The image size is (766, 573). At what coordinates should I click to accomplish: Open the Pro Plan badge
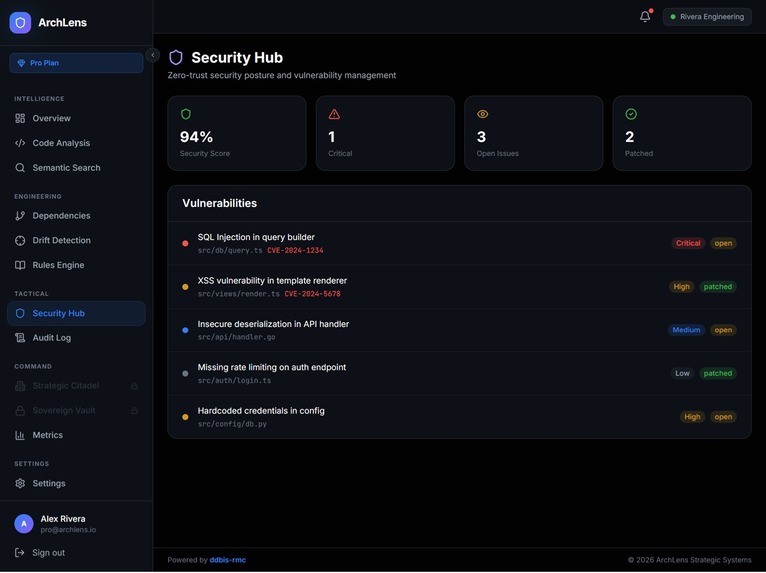point(76,63)
